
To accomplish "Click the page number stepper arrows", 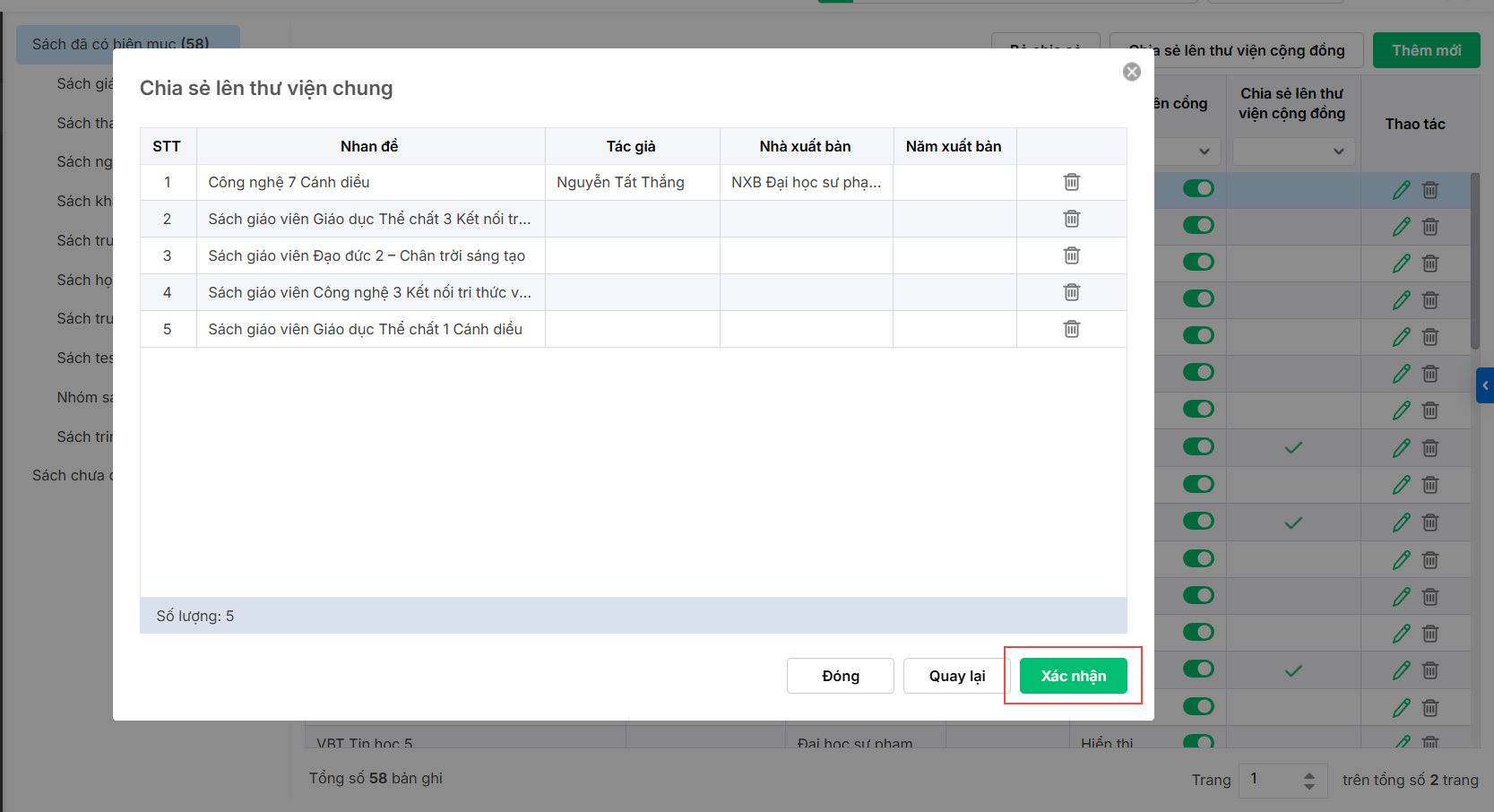I will 1309,781.
